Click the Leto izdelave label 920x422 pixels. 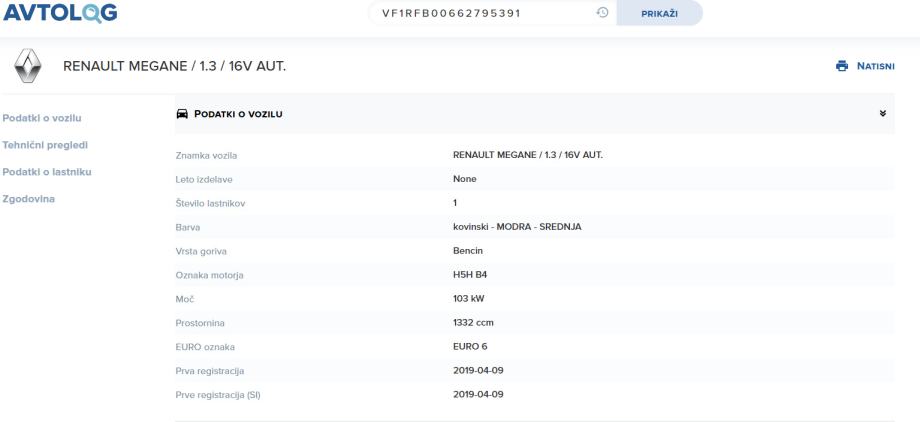coord(204,180)
